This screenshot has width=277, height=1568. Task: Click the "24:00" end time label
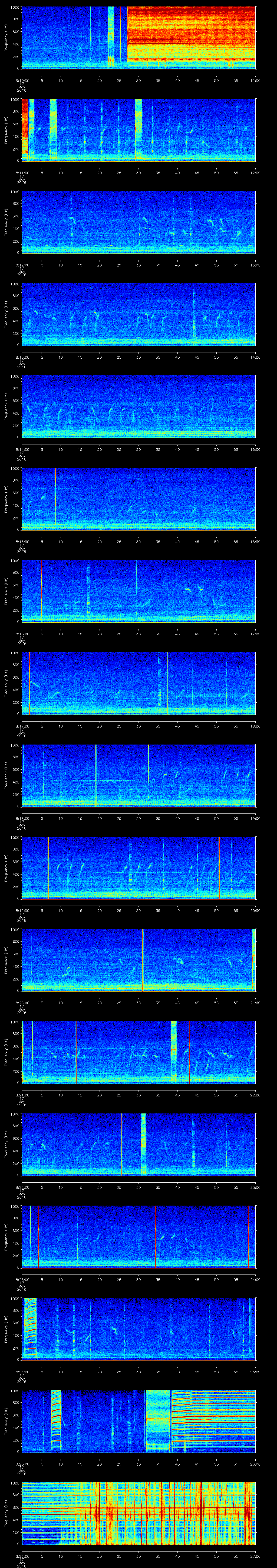click(x=255, y=1279)
